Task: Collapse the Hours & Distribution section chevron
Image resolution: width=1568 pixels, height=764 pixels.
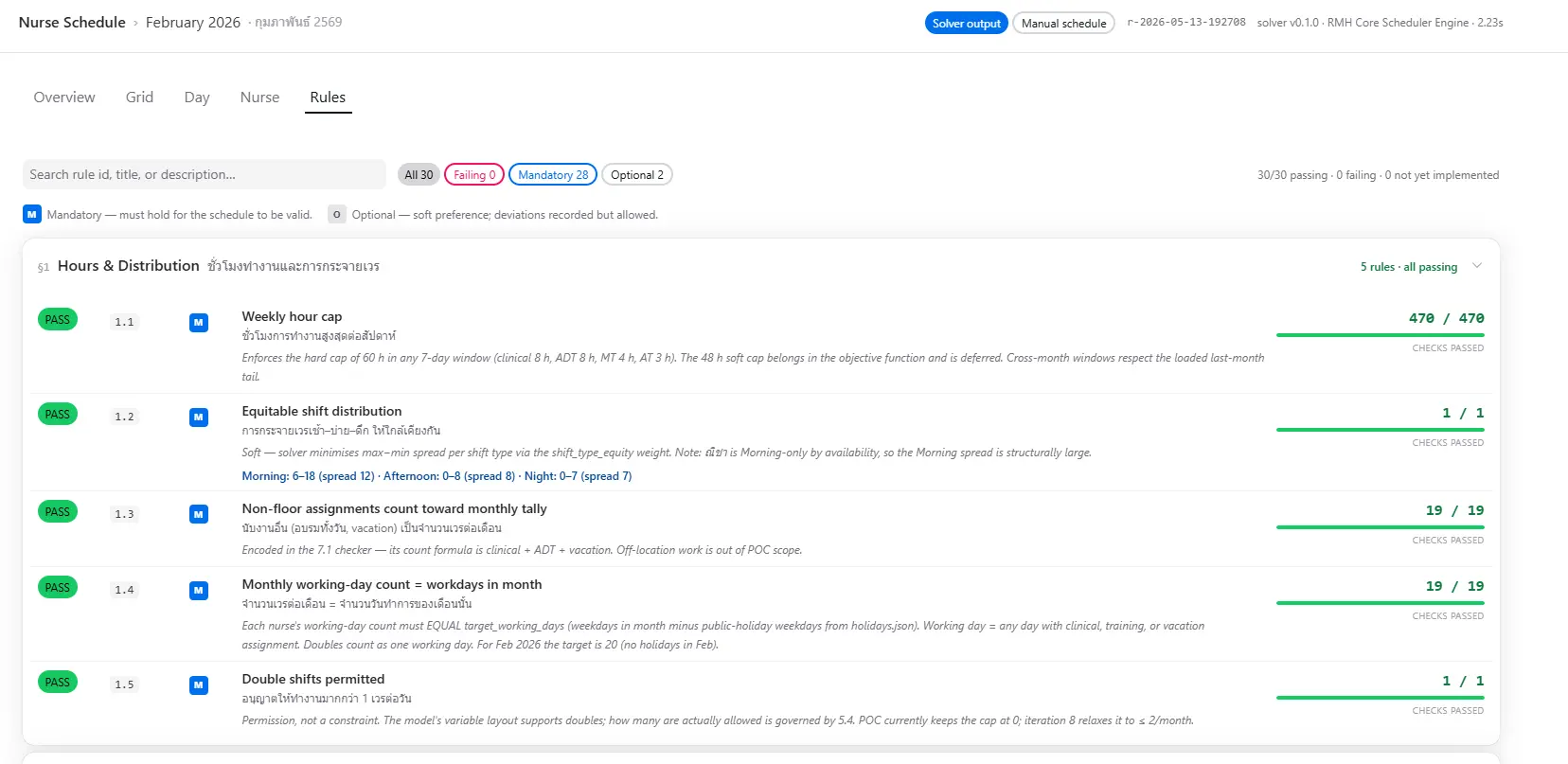Action: pyautogui.click(x=1477, y=266)
